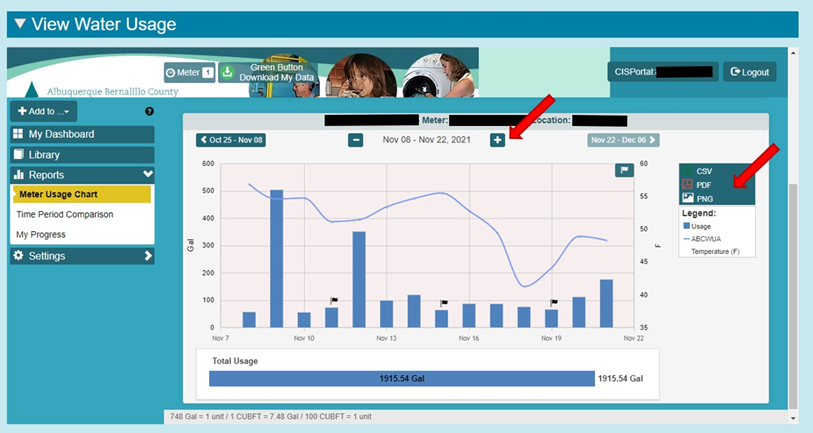Screen dimensions: 813x433
Task: Zoom out with the minus button
Action: coord(356,140)
